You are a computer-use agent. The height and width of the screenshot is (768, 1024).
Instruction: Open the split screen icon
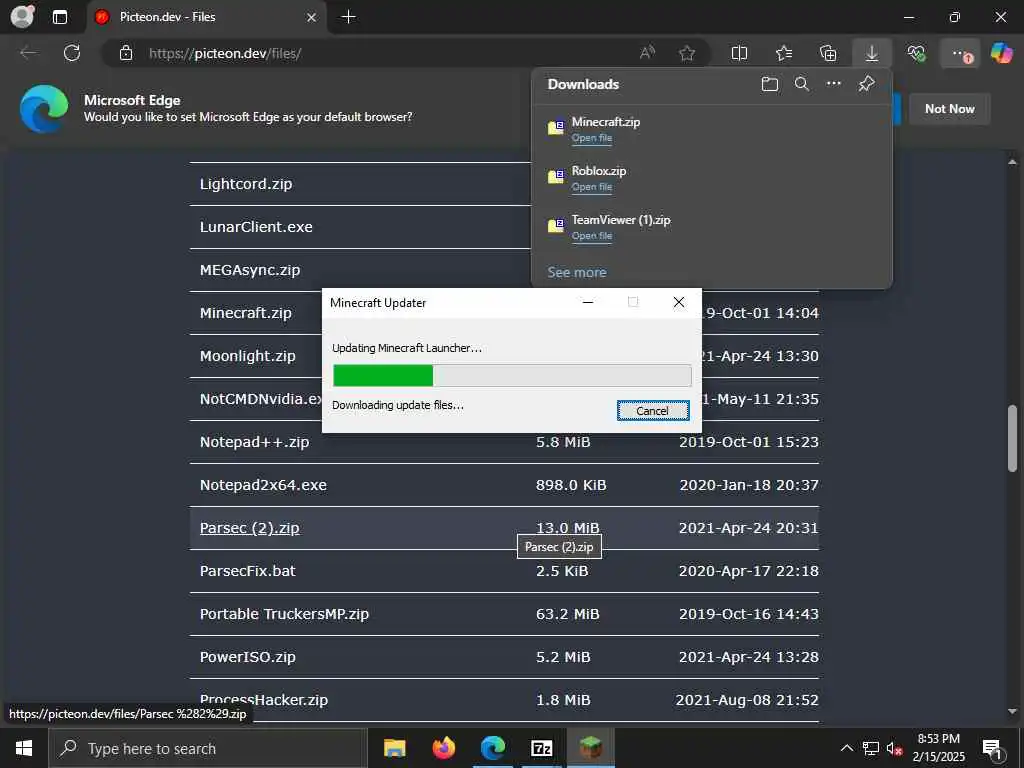(739, 53)
